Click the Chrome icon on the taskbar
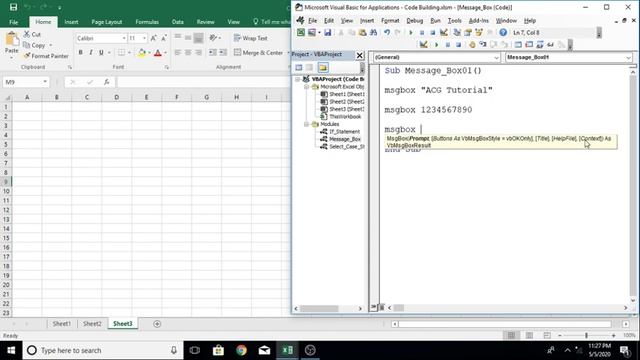This screenshot has height=360, width=640. pyautogui.click(x=241, y=350)
